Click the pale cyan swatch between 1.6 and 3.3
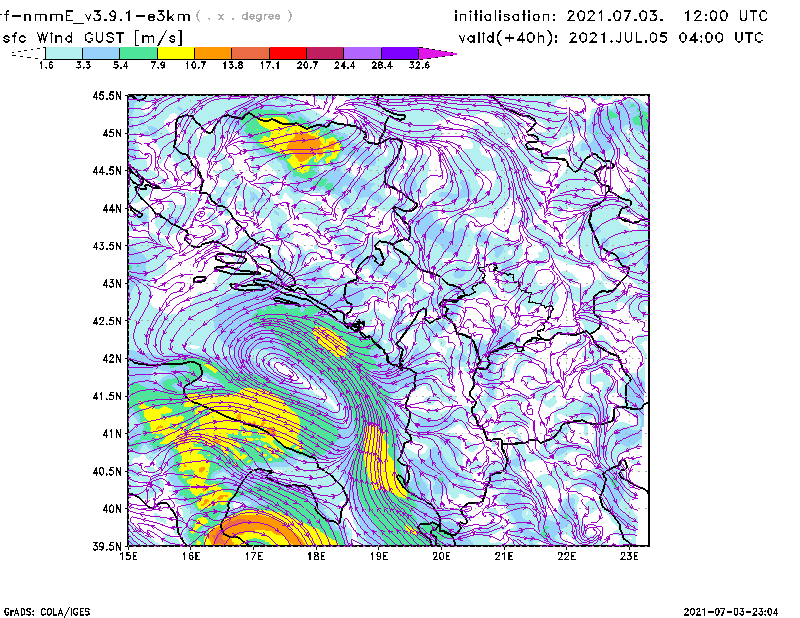 pyautogui.click(x=64, y=53)
